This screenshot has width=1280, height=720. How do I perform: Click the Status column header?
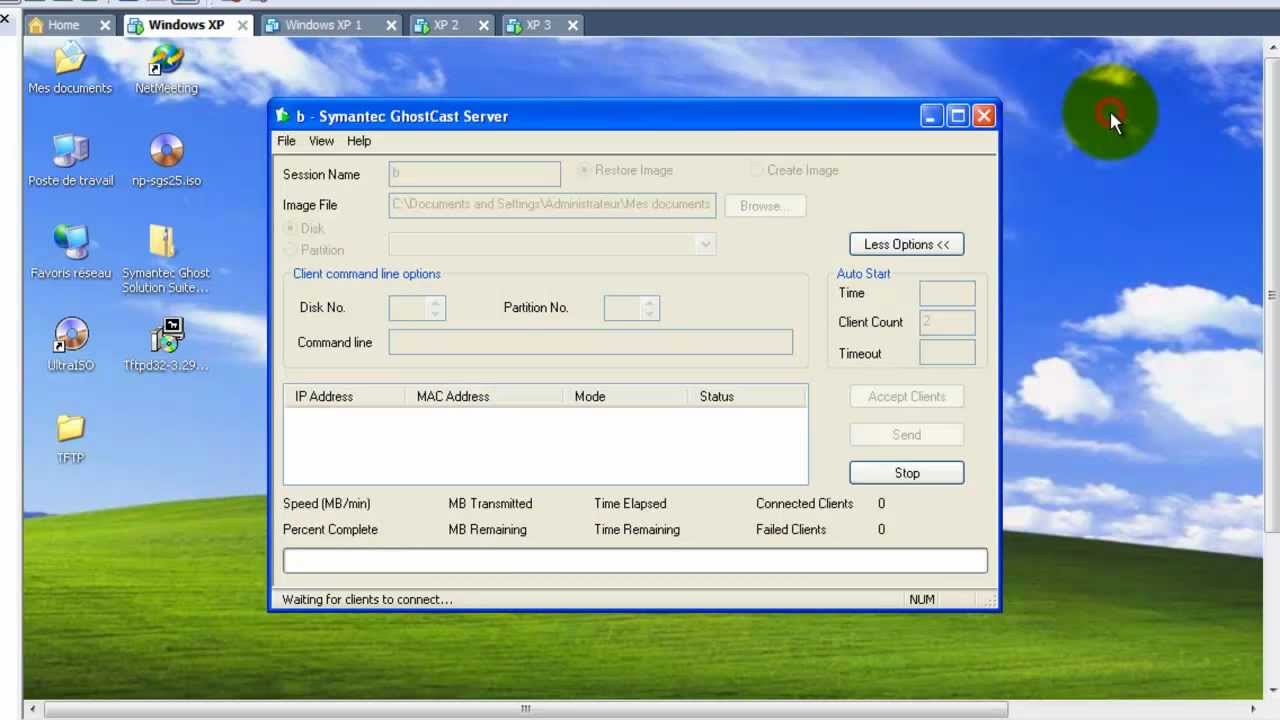pos(747,397)
